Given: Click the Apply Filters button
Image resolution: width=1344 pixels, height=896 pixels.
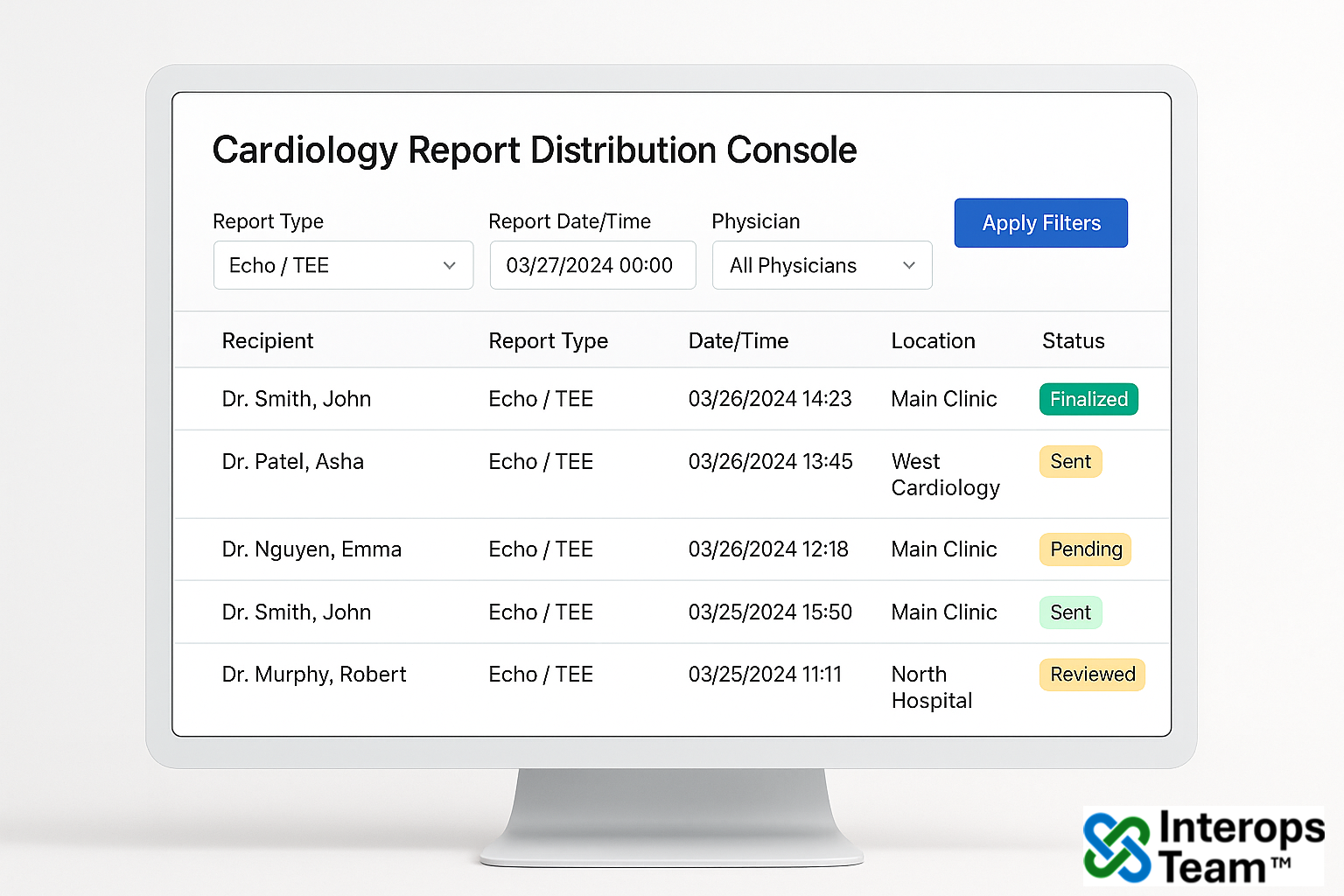Looking at the screenshot, I should [x=1040, y=223].
